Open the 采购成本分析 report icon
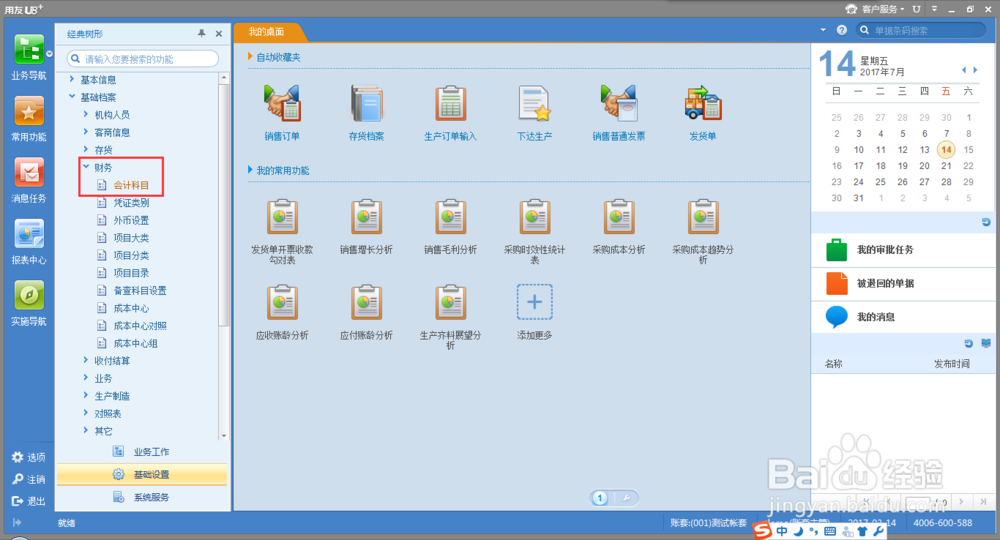The width and height of the screenshot is (1000, 540). coord(619,217)
